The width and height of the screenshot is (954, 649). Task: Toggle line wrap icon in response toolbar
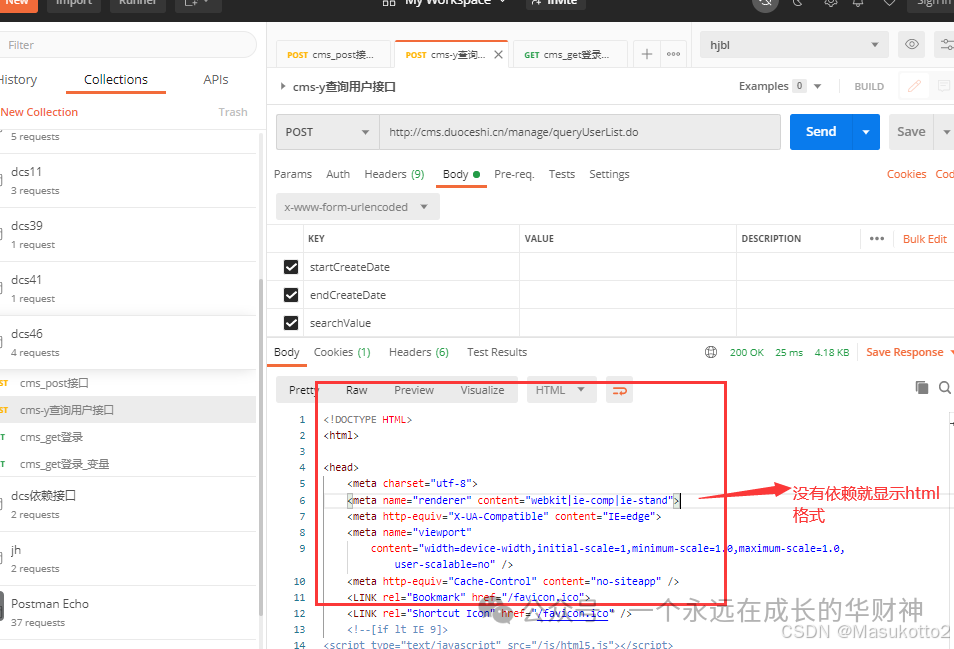point(619,390)
